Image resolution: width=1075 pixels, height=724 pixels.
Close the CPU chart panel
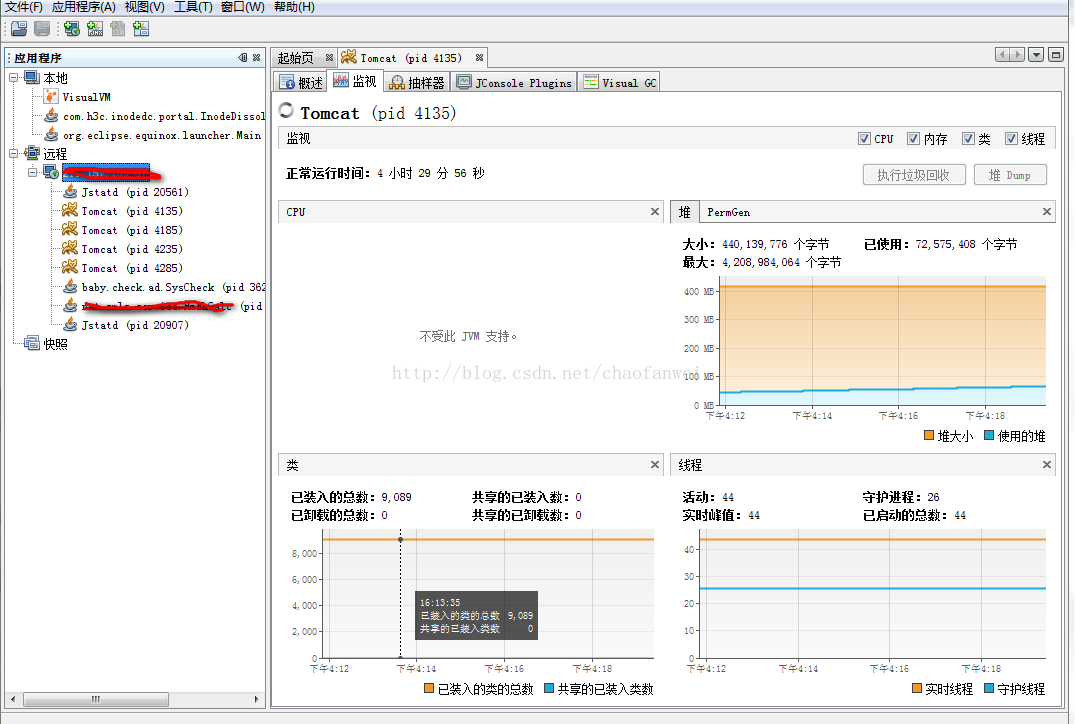point(655,212)
